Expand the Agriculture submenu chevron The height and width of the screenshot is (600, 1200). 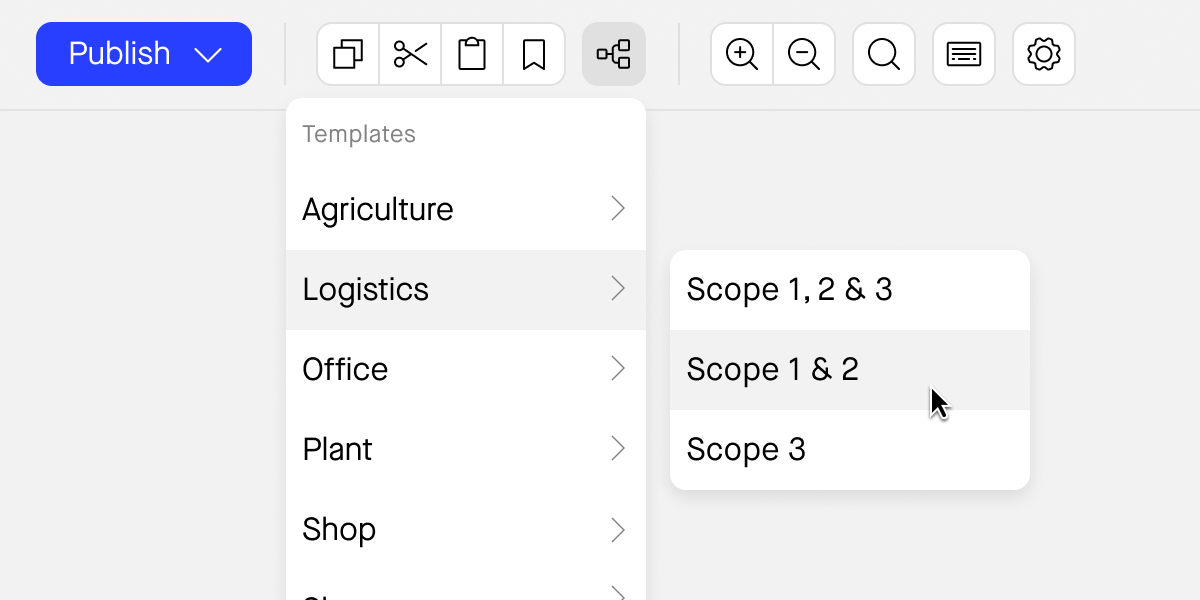tap(618, 209)
